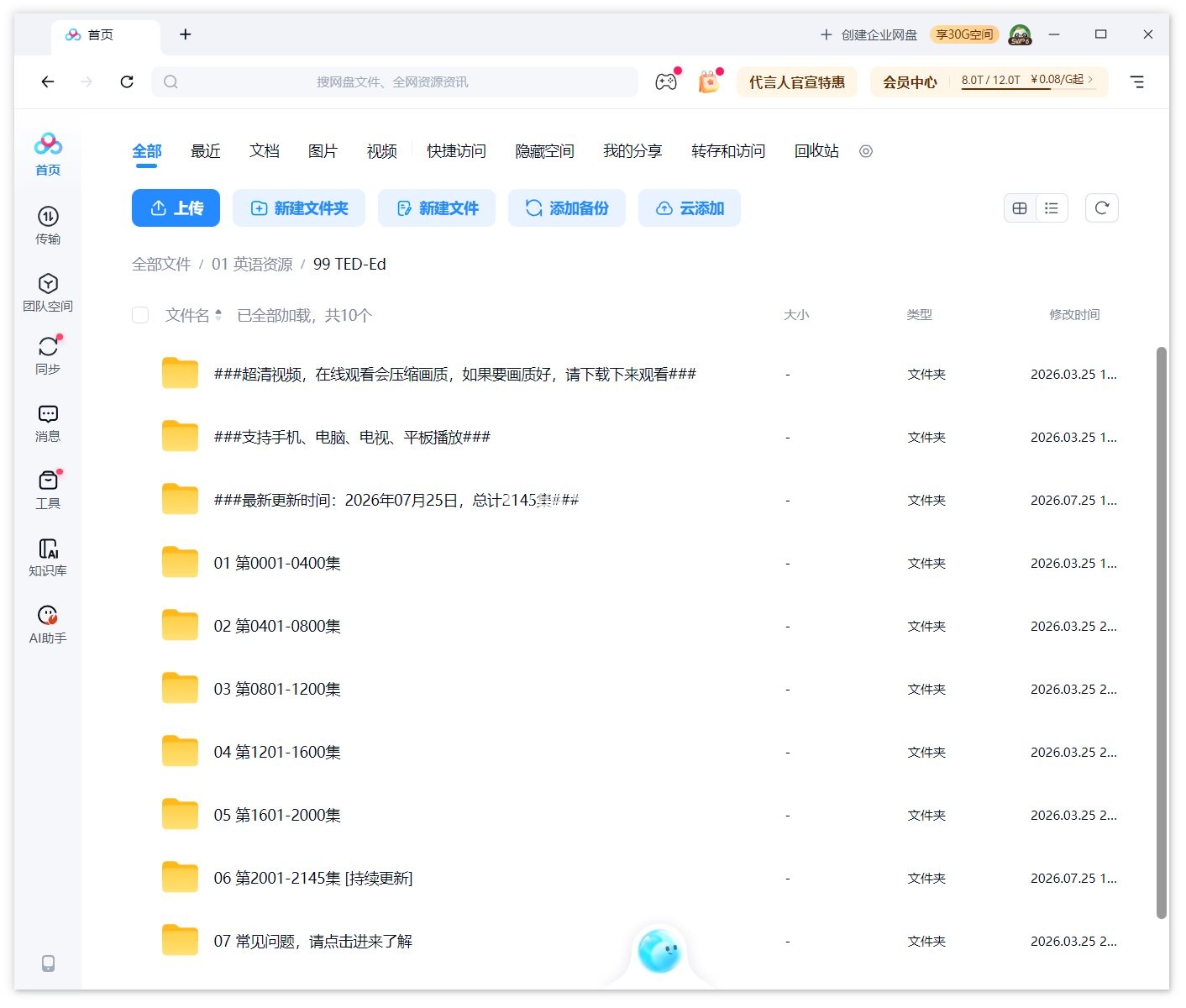Open the 消息 messages panel
This screenshot has height=1008, width=1186.
(x=48, y=423)
